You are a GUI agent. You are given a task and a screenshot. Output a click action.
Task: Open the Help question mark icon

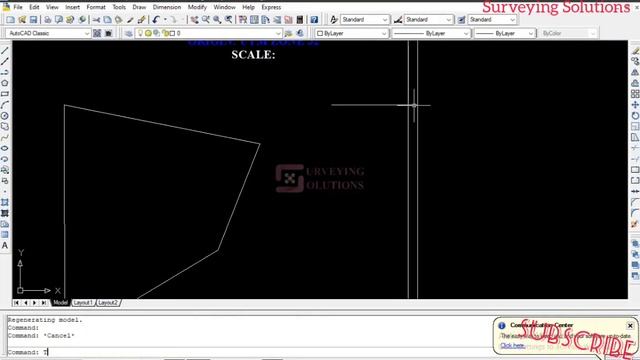pyautogui.click(x=314, y=20)
